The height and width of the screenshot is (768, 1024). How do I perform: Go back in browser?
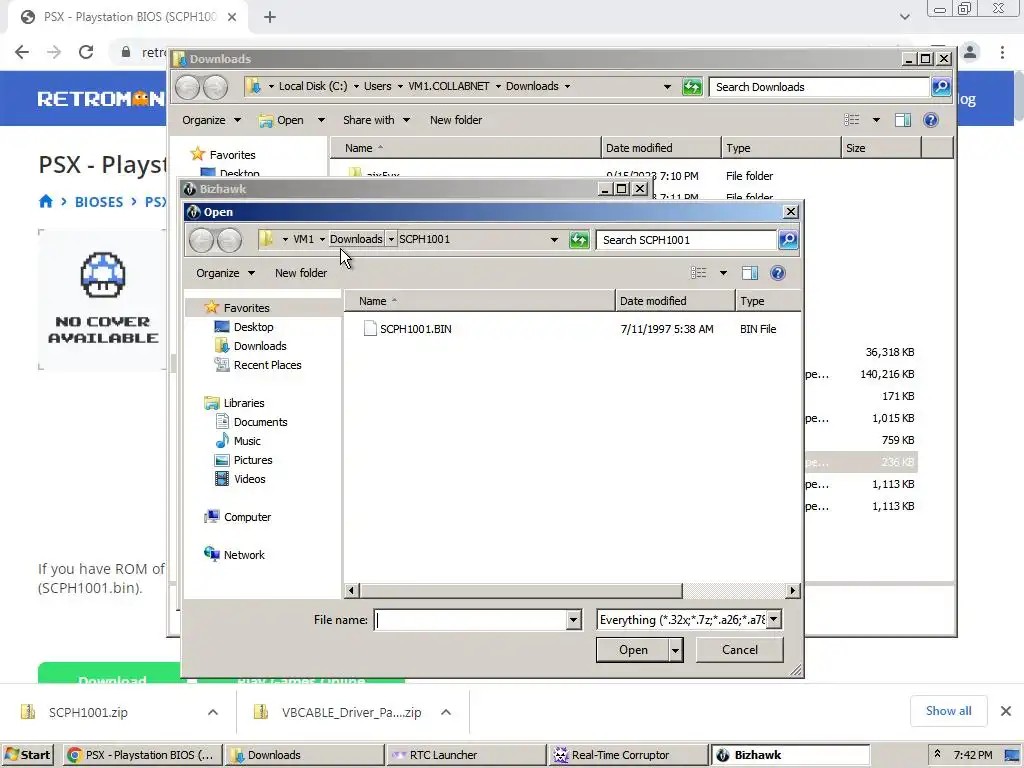point(22,52)
